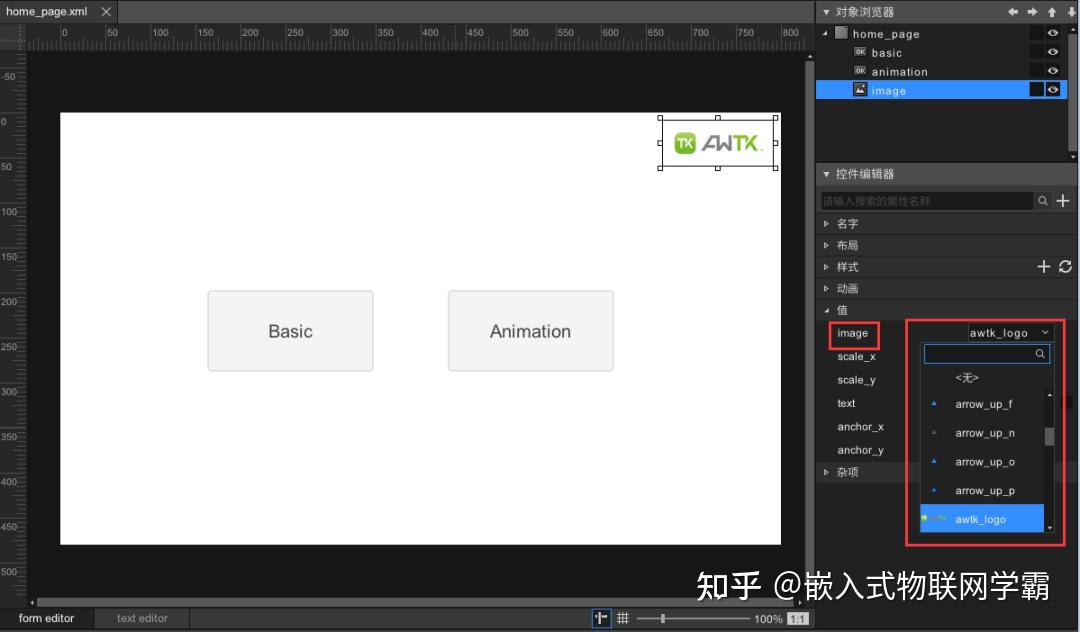1080x632 pixels.
Task: Click the navigate forward arrow in object browser
Action: [1032, 11]
